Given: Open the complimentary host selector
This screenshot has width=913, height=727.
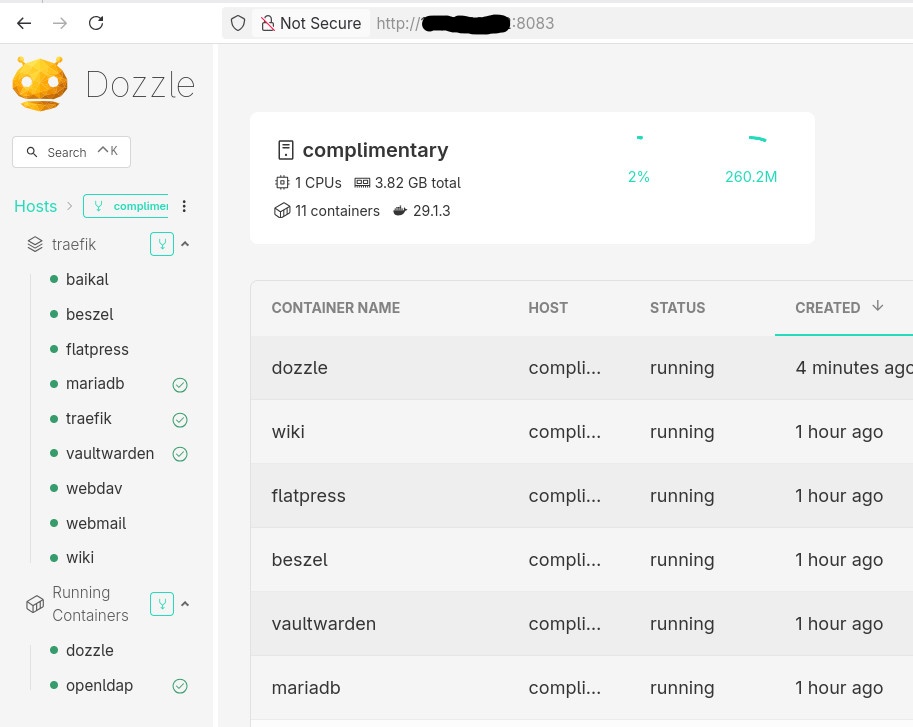Looking at the screenshot, I should point(126,206).
